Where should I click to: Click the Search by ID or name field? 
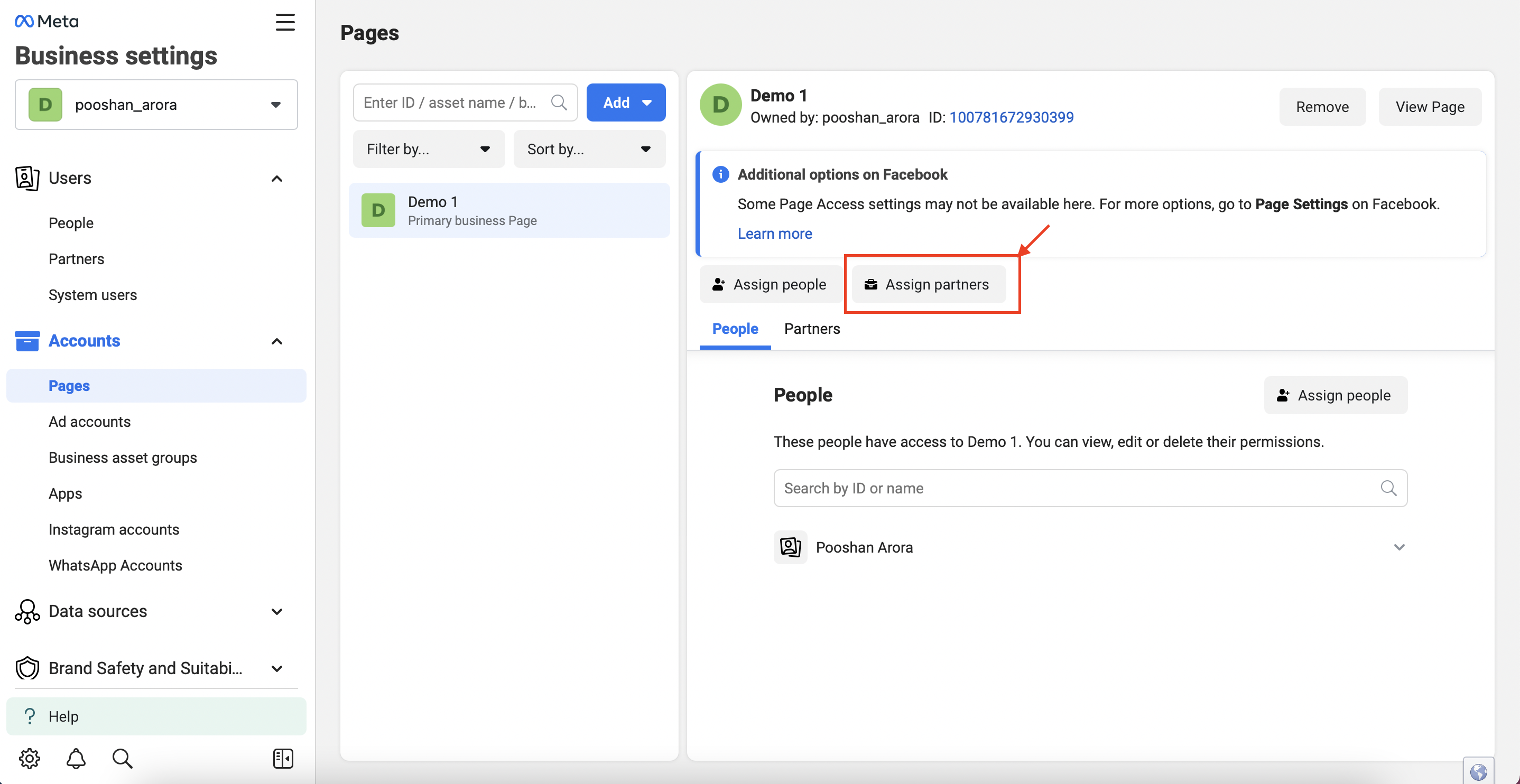pyautogui.click(x=1090, y=488)
